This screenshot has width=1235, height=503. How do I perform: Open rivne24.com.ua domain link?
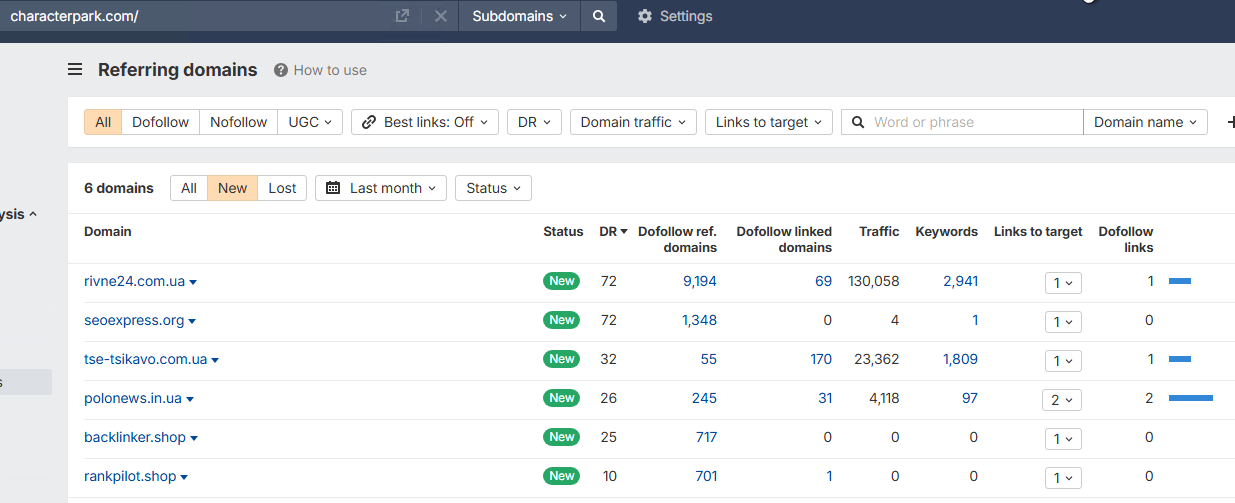[134, 281]
